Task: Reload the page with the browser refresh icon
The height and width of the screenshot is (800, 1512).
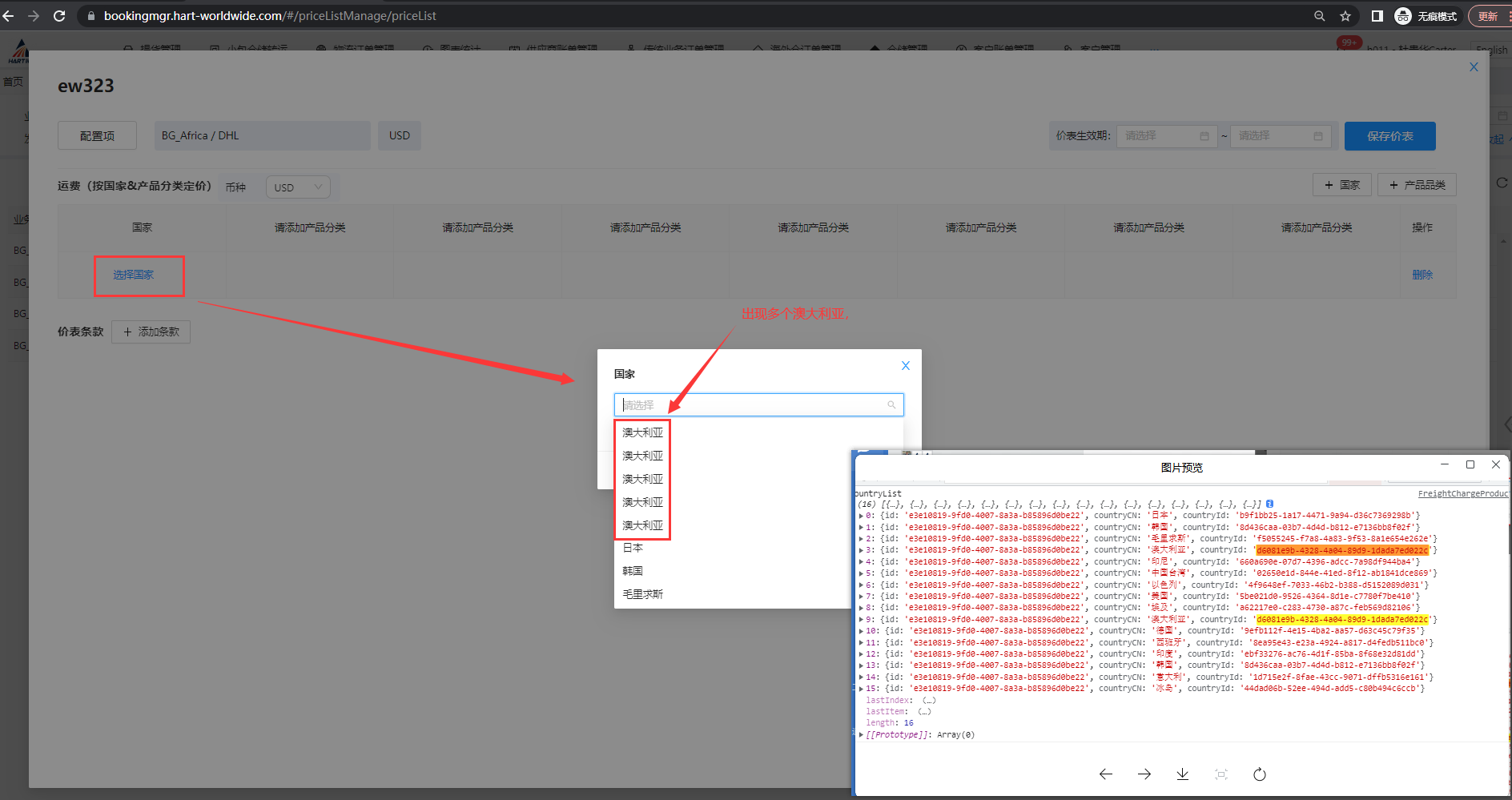Action: tap(59, 16)
